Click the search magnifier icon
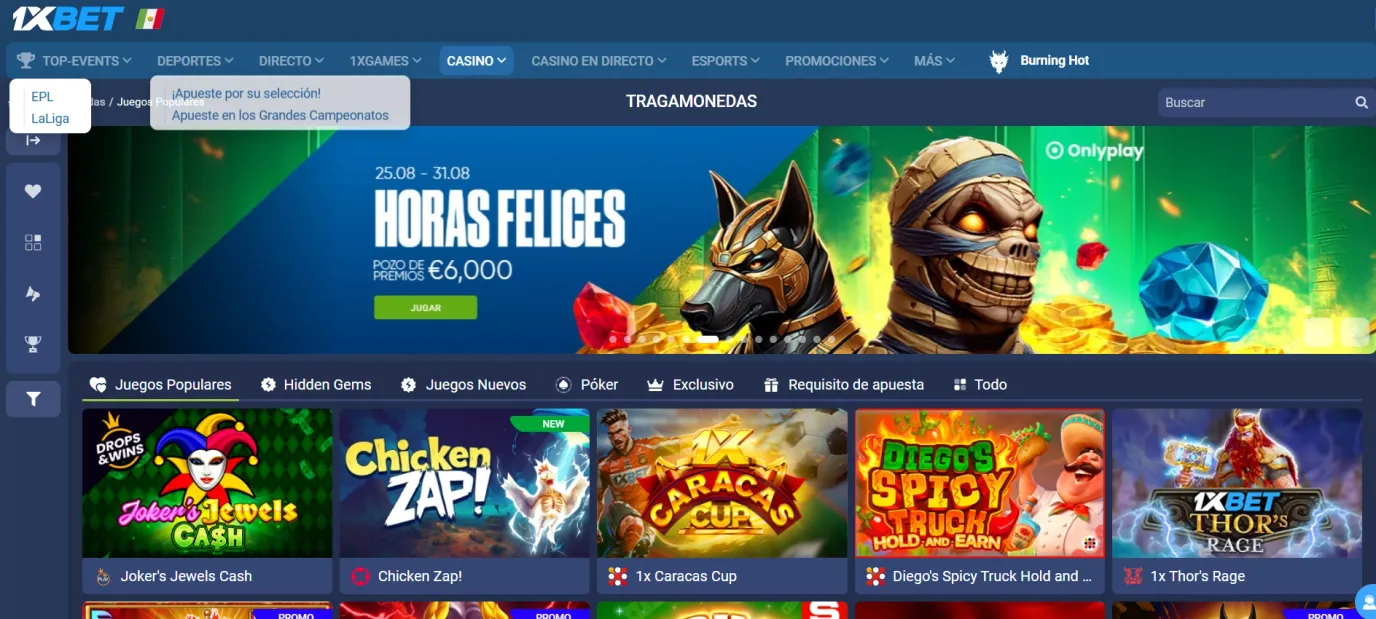Viewport: 1376px width, 619px height. pyautogui.click(x=1361, y=102)
